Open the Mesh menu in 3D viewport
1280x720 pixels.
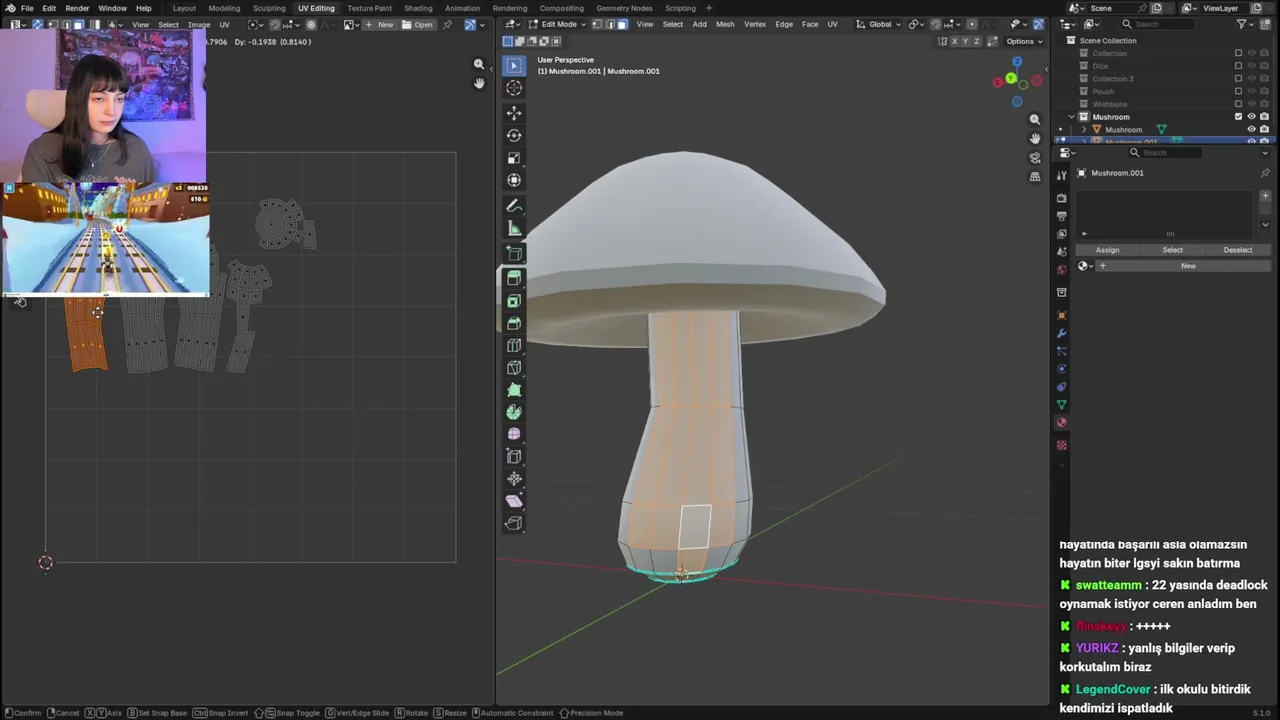coord(725,24)
